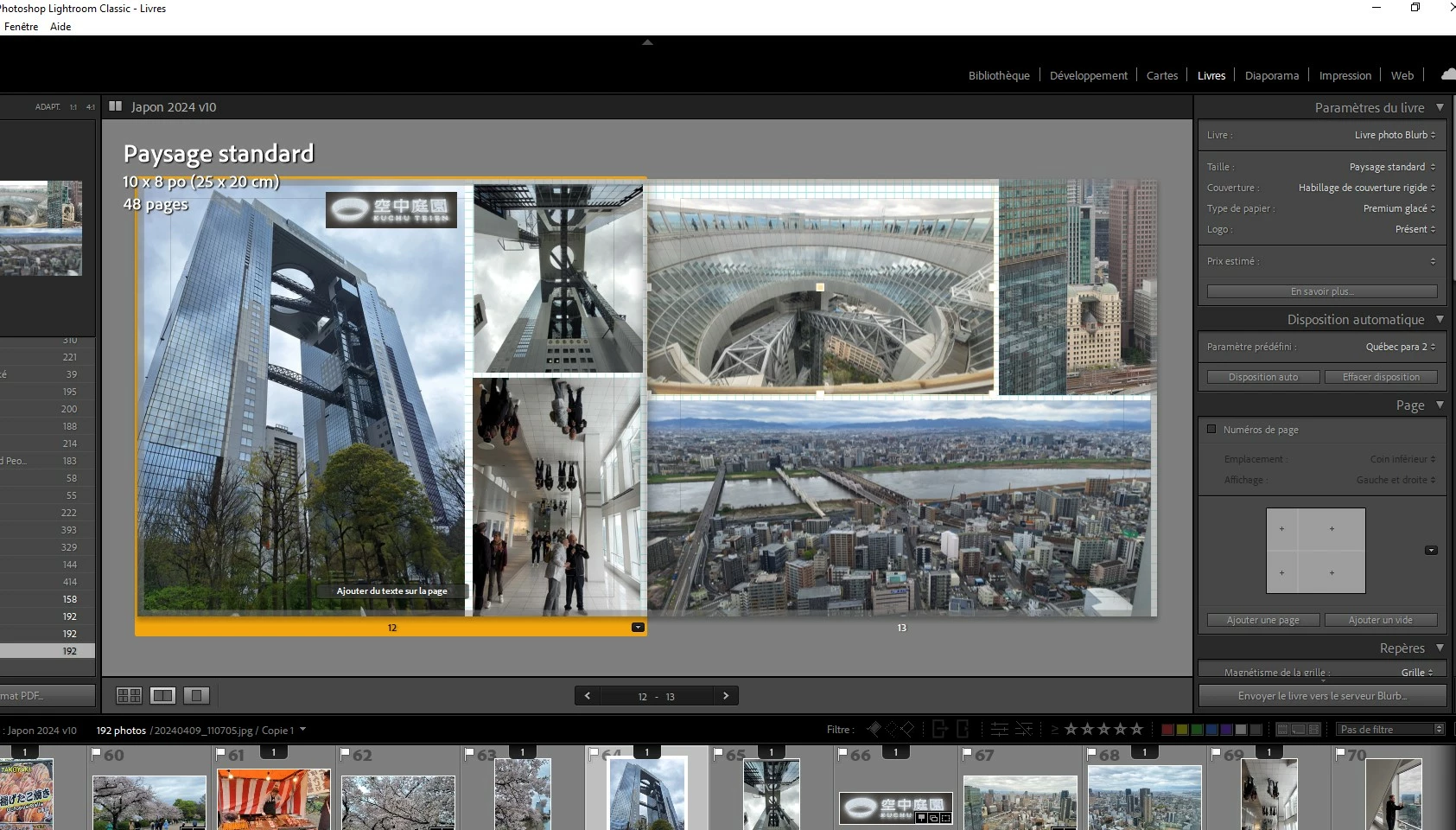Open the Cartes module

[1162, 75]
